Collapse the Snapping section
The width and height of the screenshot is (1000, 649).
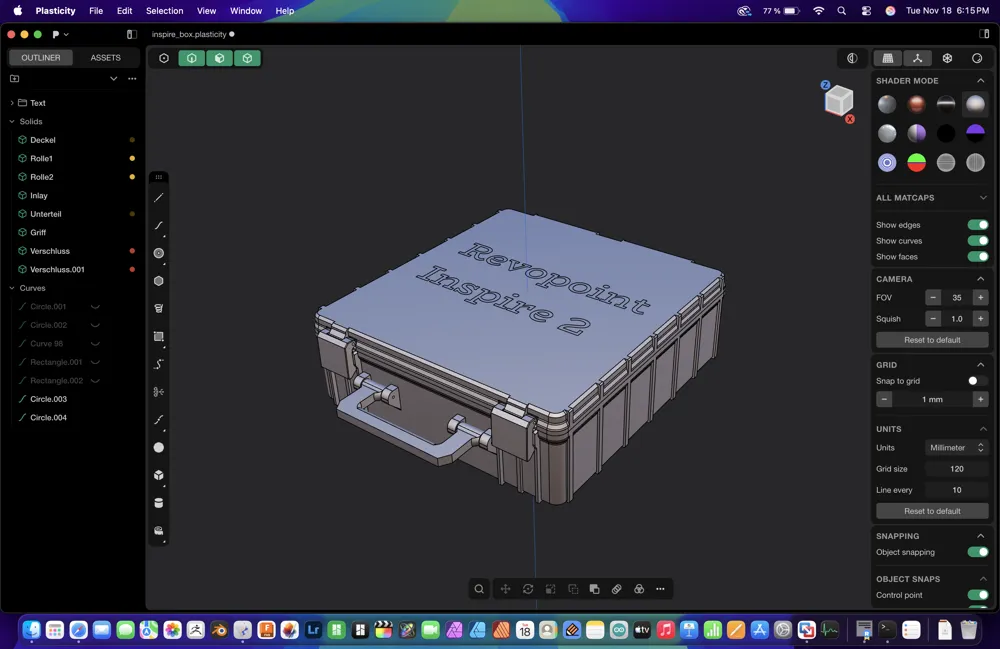(x=981, y=536)
